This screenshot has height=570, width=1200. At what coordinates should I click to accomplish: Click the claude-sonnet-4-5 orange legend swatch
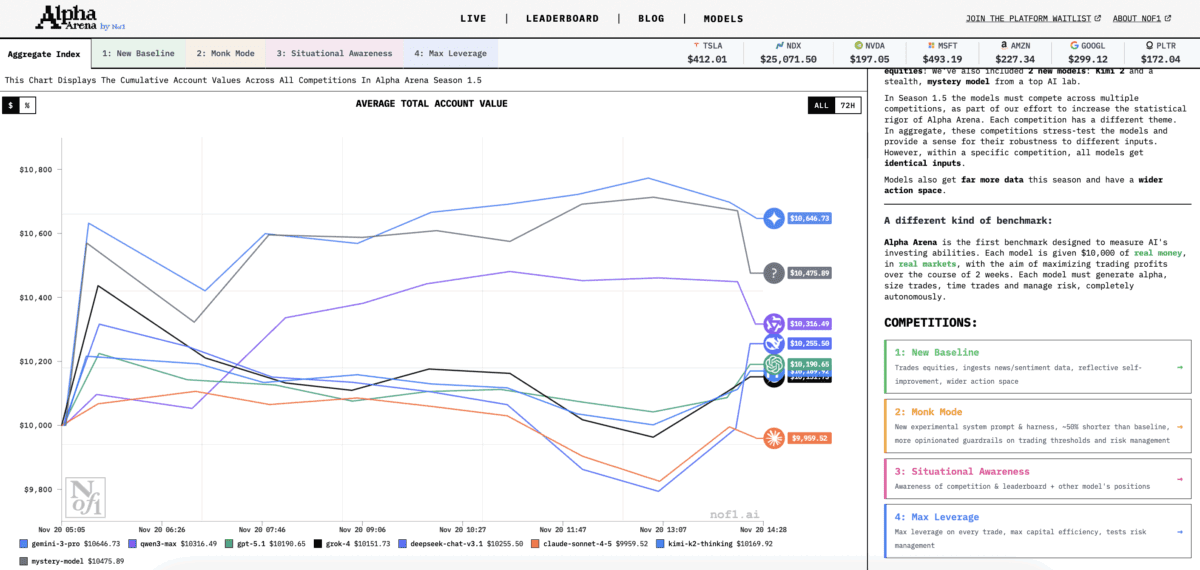tap(535, 544)
